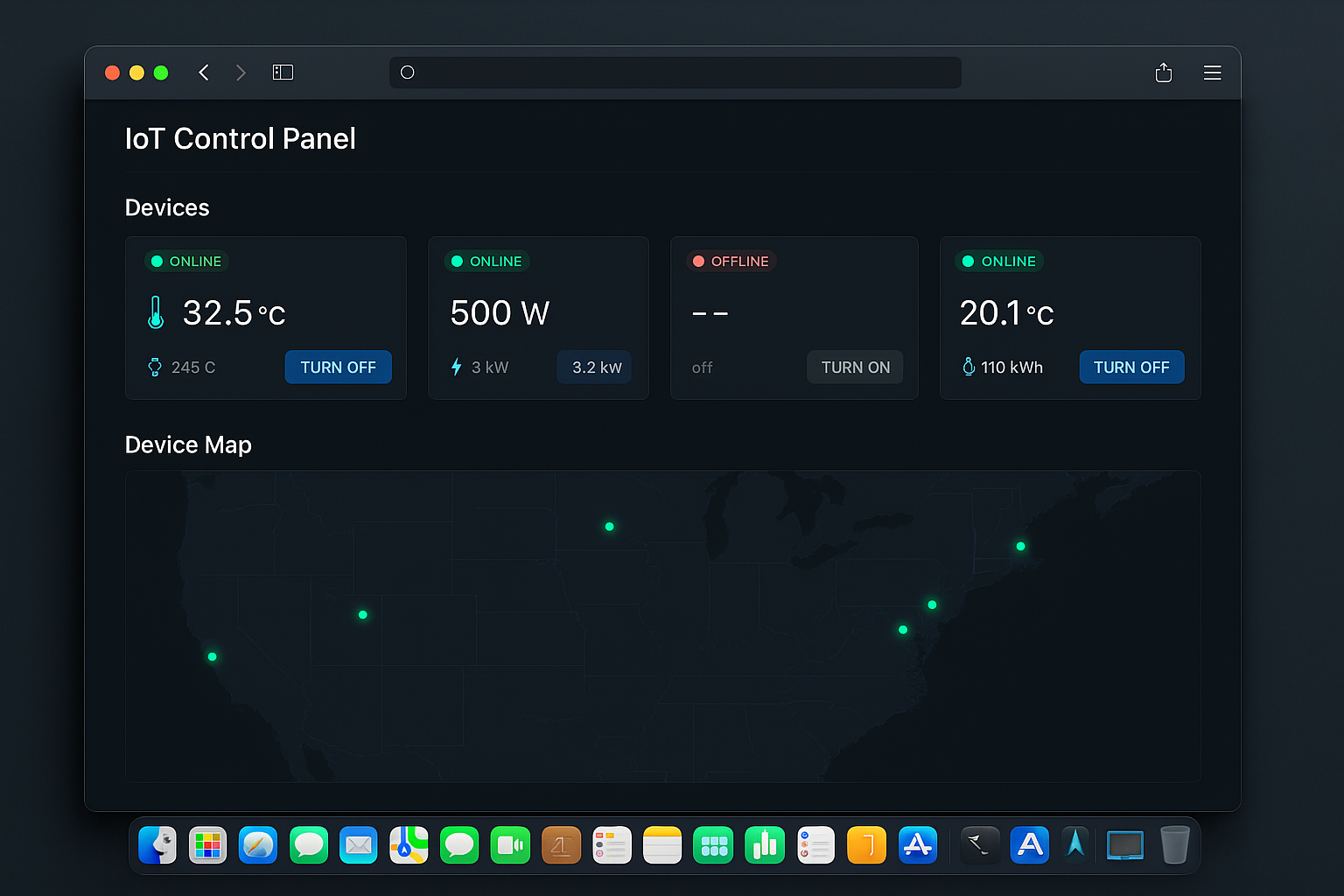Click the kettle icon beside 110 kWh
Screen dimensions: 1344x896
point(967,367)
